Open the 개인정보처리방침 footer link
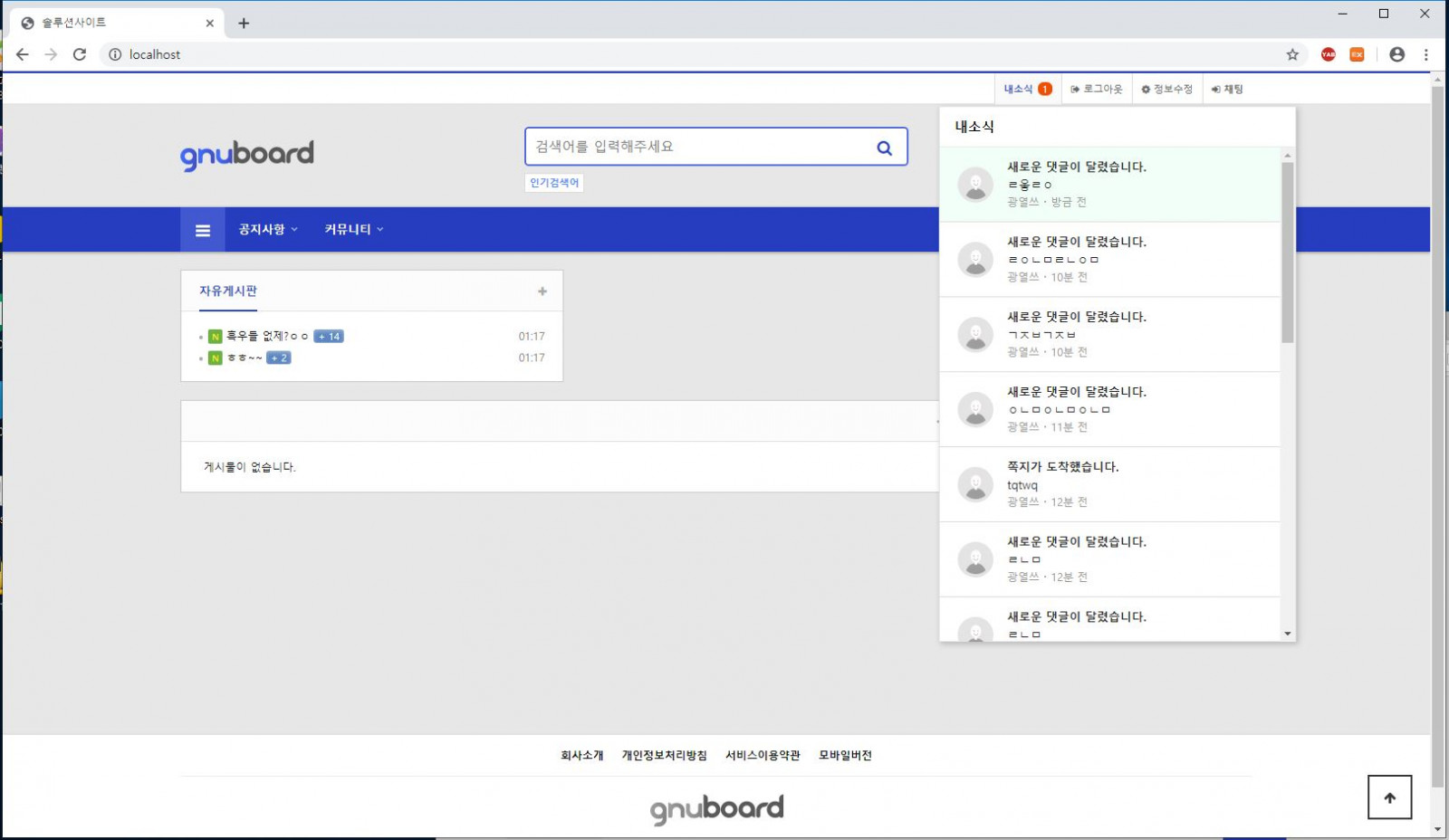Screen dimensions: 1449x840 point(665,756)
